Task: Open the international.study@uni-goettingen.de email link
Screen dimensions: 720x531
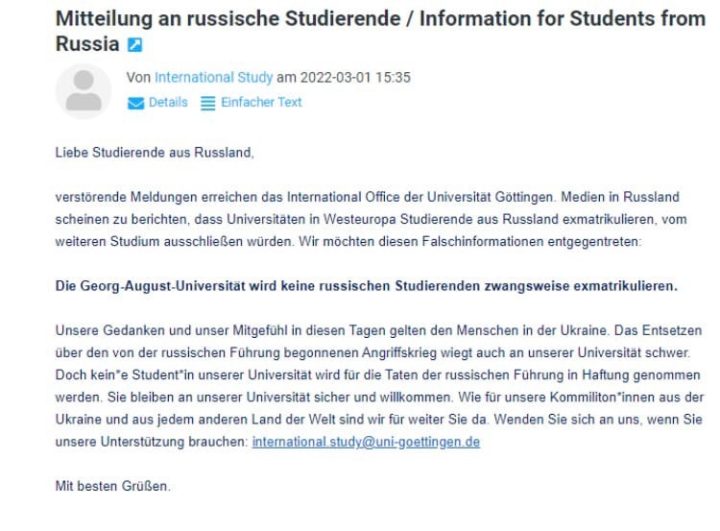Action: pos(366,442)
